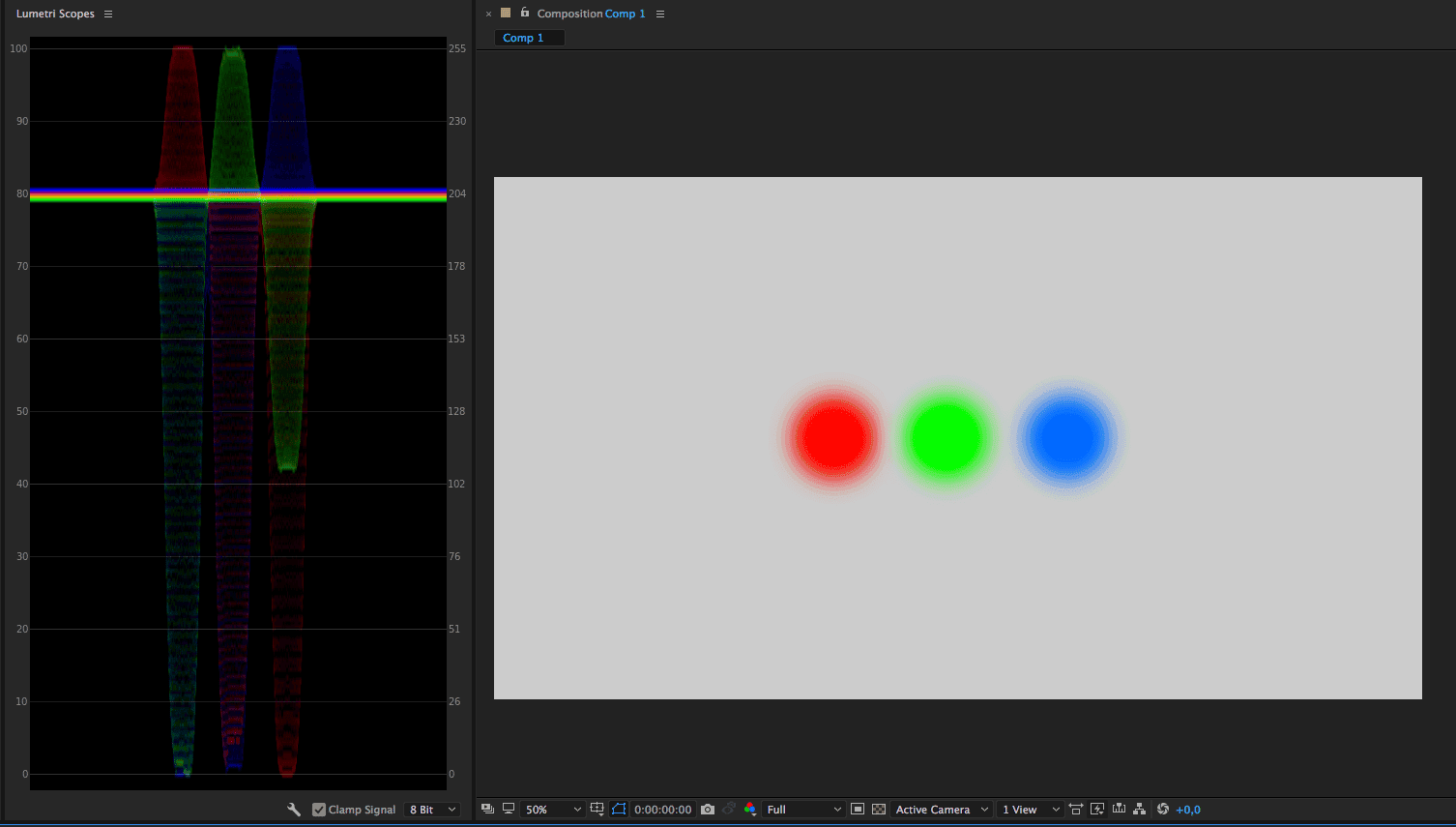Toggle Mask and Shape Path Visibility
1456x827 pixels.
(619, 810)
